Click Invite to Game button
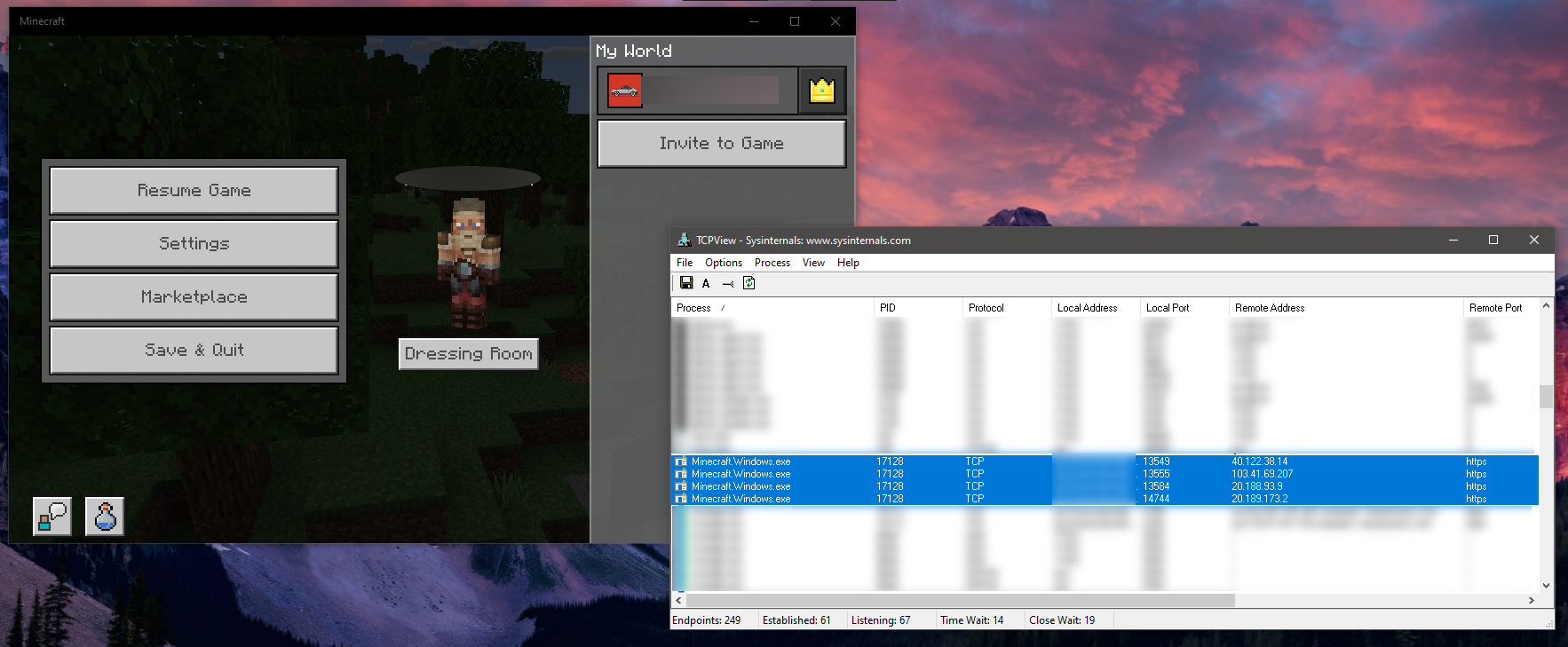1568x647 pixels. coord(722,144)
